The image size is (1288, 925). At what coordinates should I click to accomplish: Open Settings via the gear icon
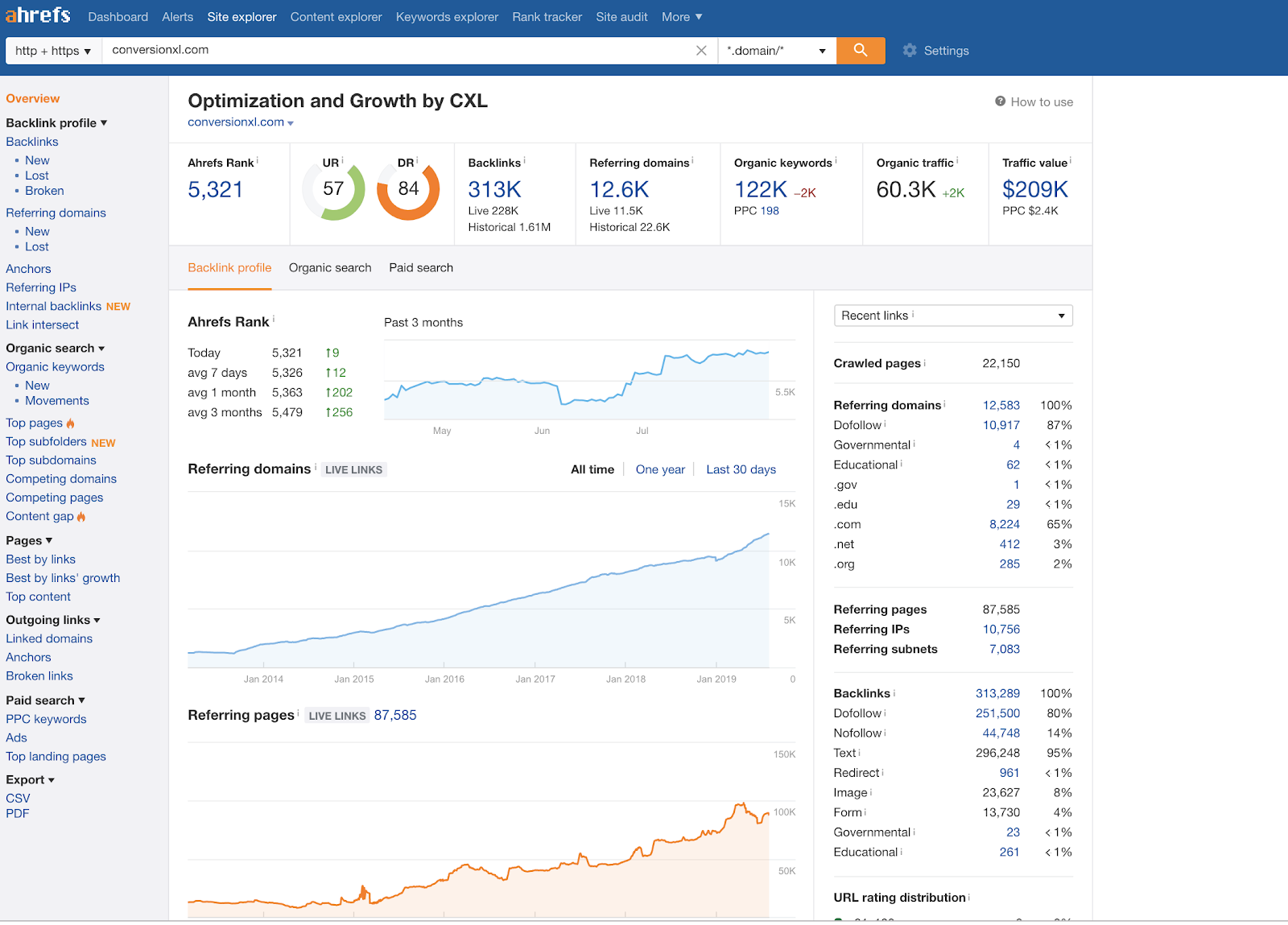click(x=910, y=51)
